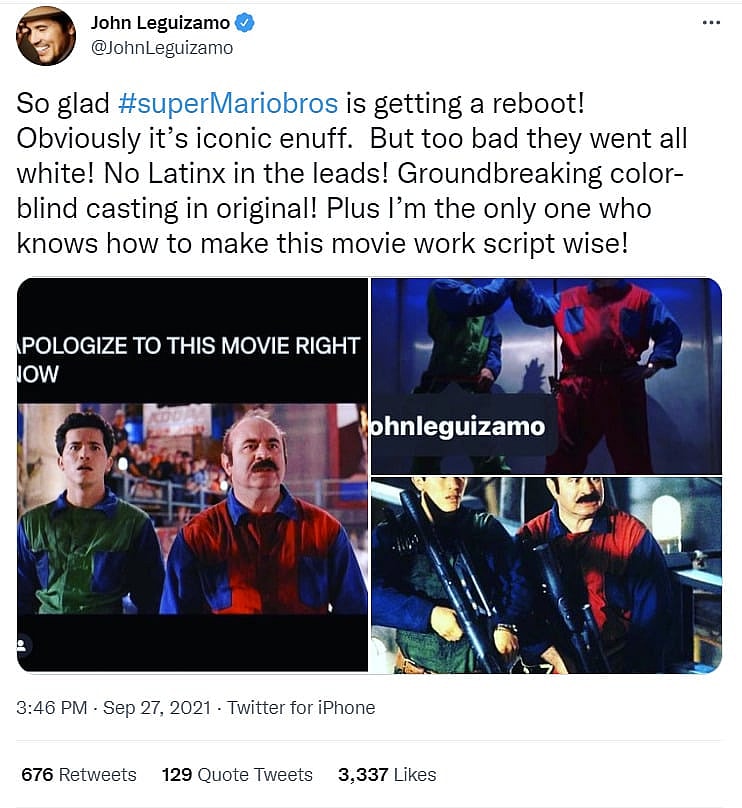742x808 pixels.
Task: View the 129 Quote Tweets
Action: [x=237, y=775]
